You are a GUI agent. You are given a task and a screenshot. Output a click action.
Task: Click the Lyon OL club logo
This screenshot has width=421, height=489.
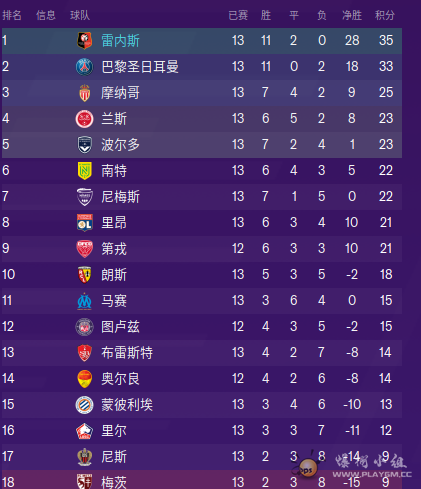[85, 223]
